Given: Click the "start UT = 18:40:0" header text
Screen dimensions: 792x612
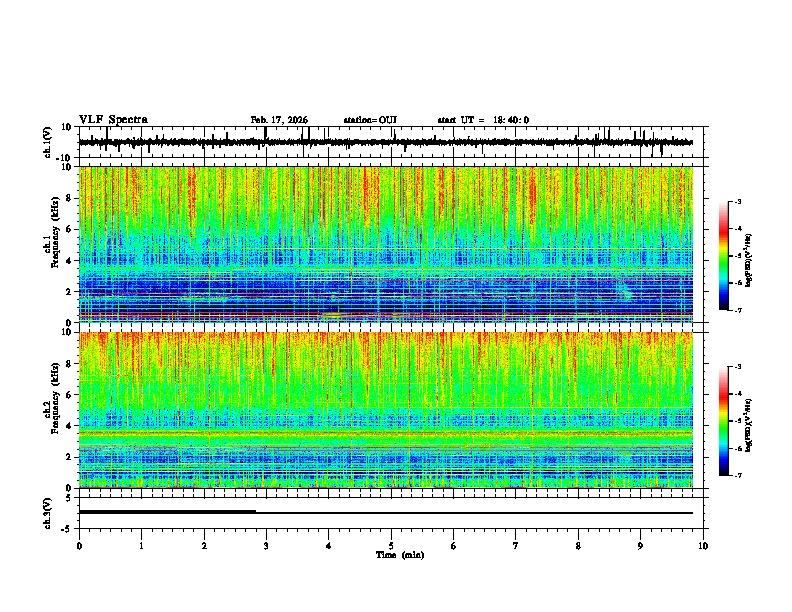Looking at the screenshot, I should pos(483,120).
